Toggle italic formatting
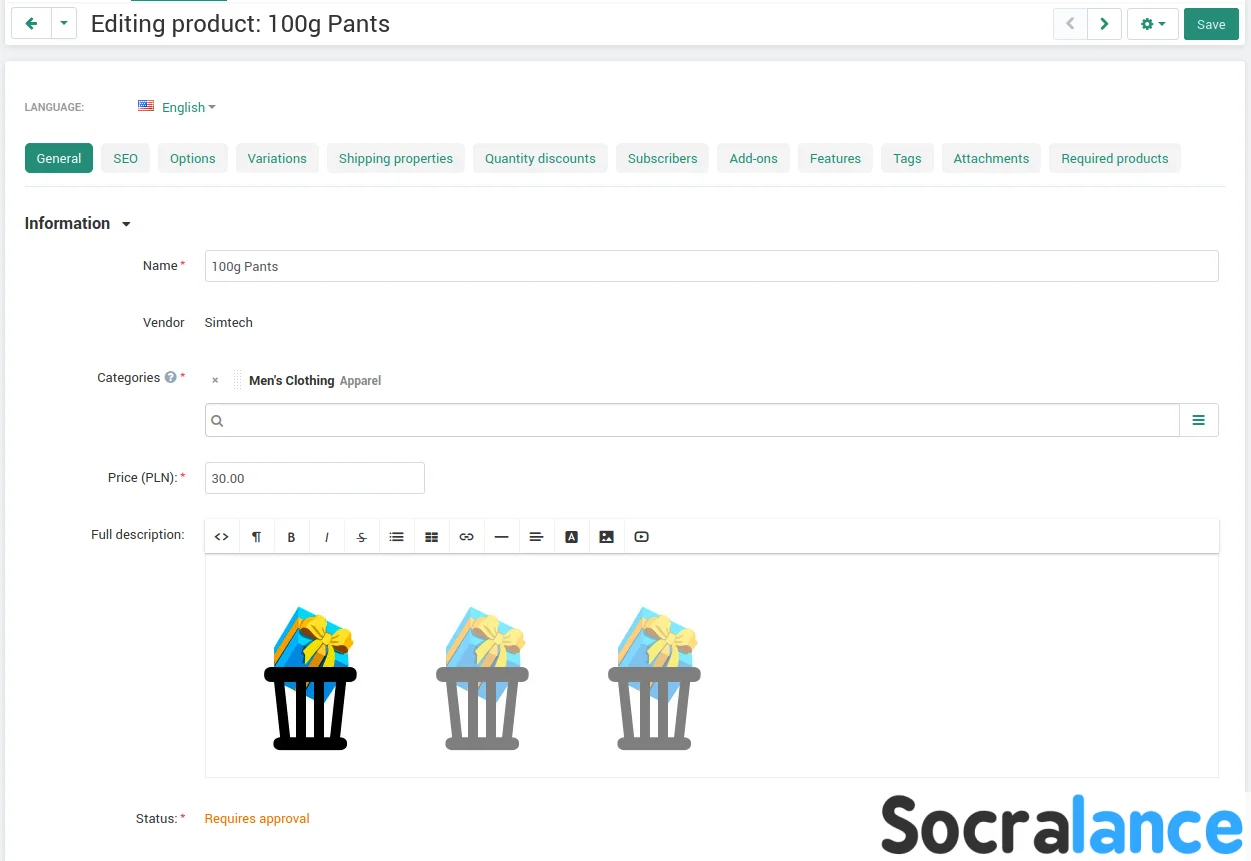 [327, 537]
